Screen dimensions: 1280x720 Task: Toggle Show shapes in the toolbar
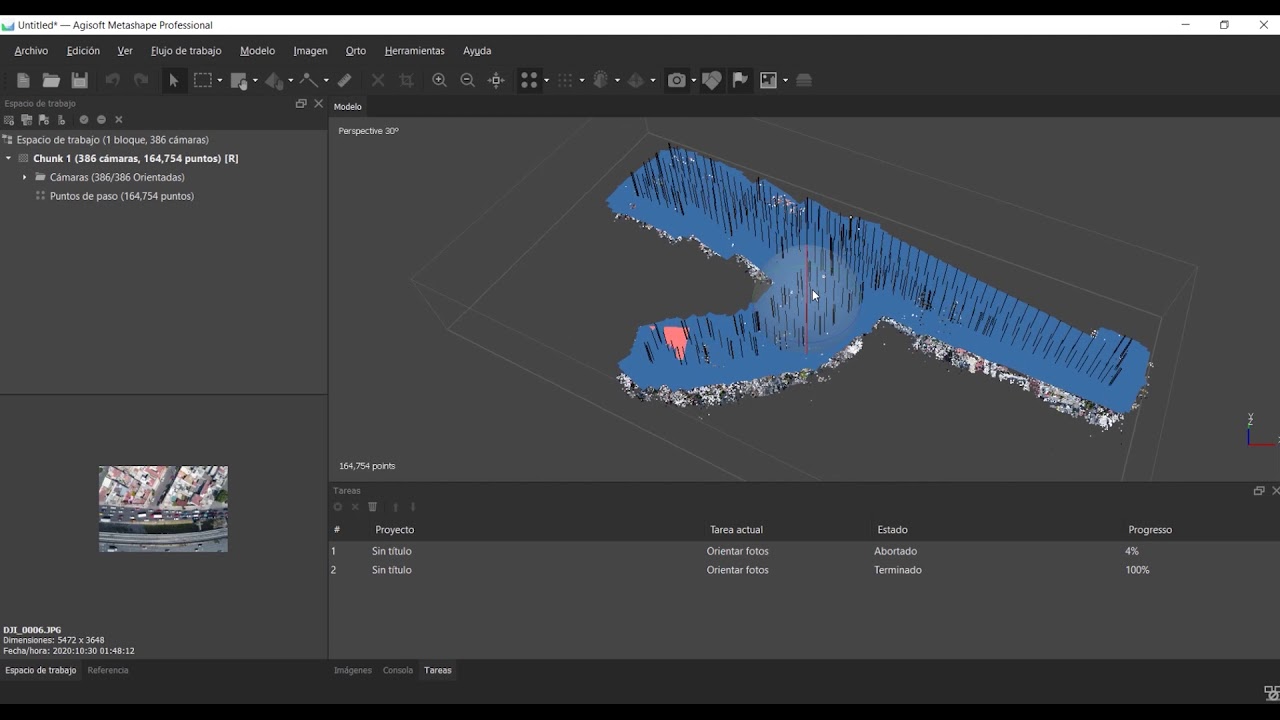[x=711, y=80]
